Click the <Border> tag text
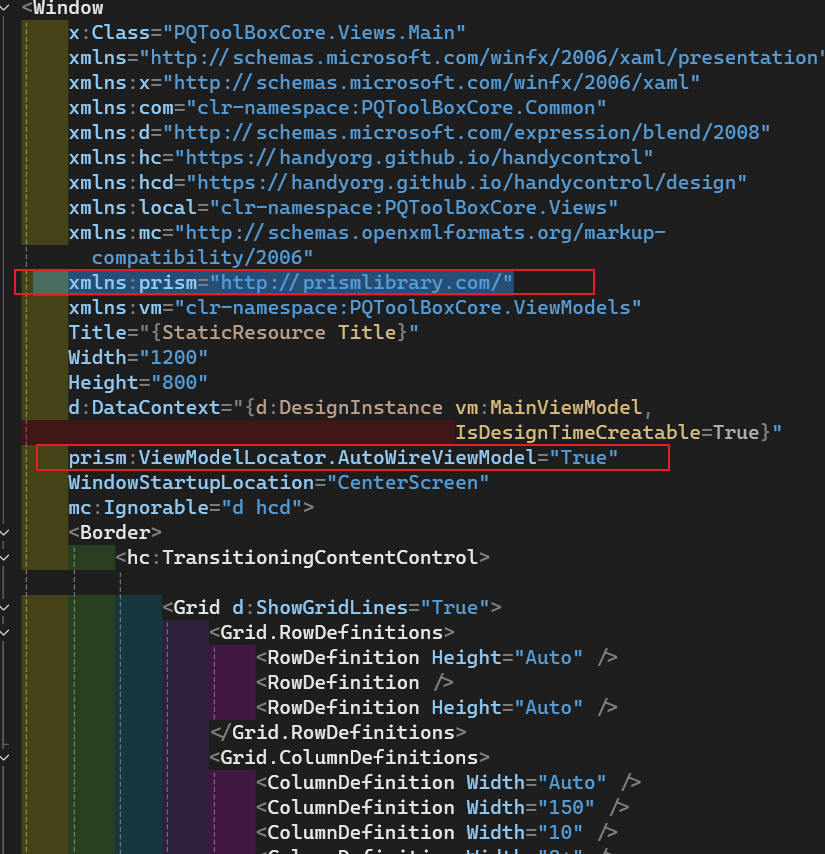The height and width of the screenshot is (854, 825). 115,533
